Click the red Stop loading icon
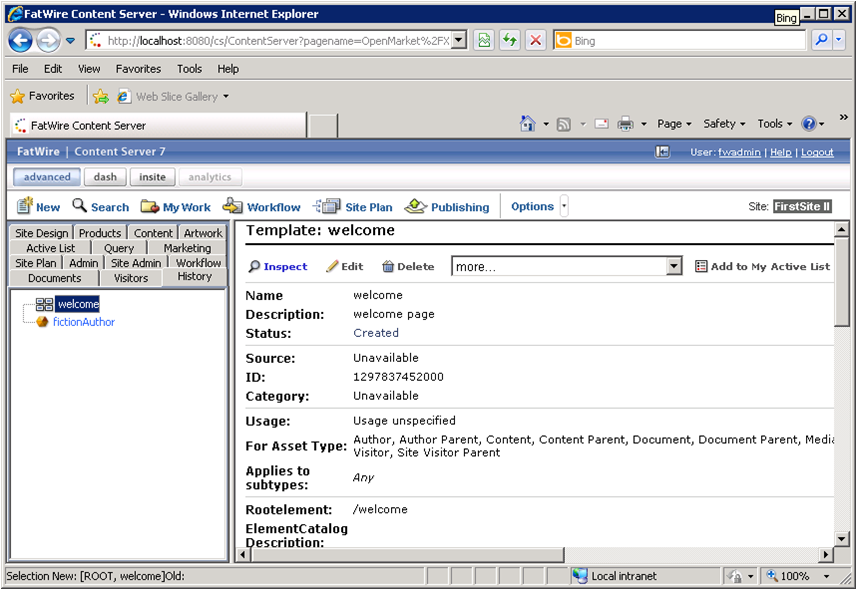The width and height of the screenshot is (857, 590). click(536, 40)
